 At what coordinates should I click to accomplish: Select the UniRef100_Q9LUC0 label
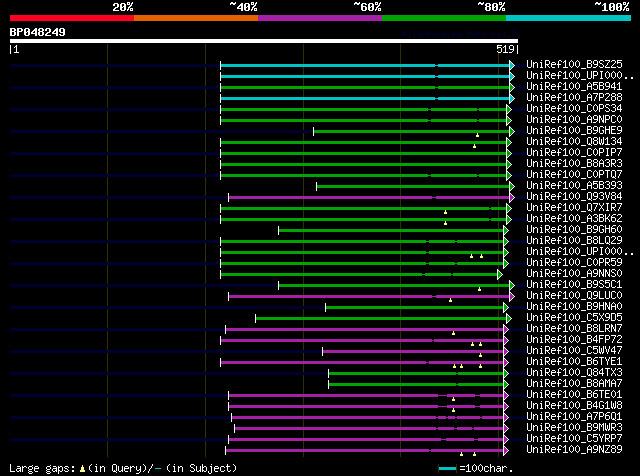(x=574, y=296)
